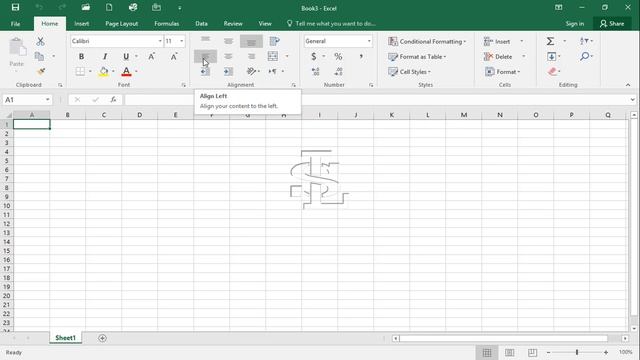Switch to the Review tab
640x360 pixels.
(x=233, y=24)
